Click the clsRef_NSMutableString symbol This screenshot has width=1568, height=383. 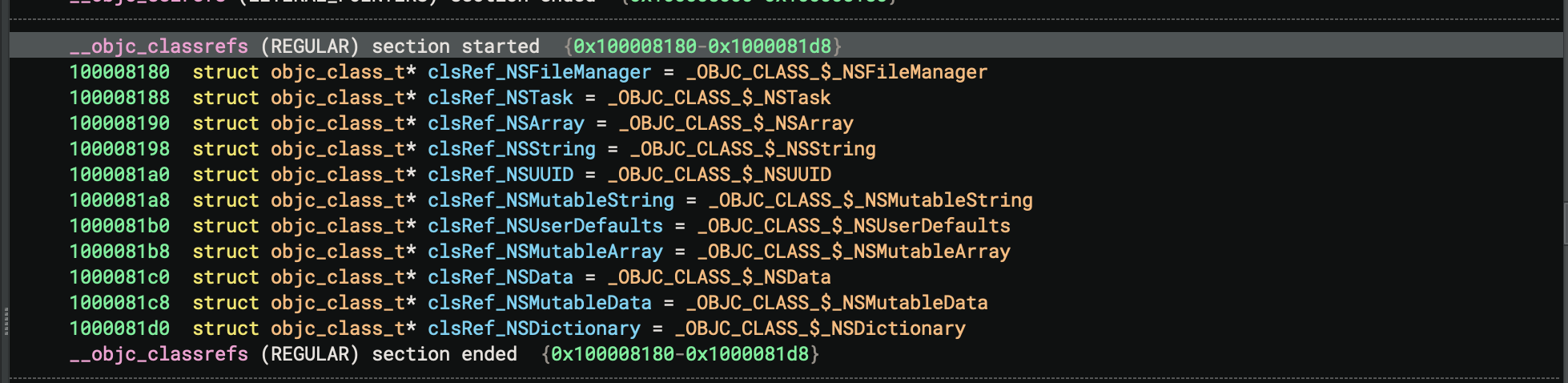(x=551, y=200)
